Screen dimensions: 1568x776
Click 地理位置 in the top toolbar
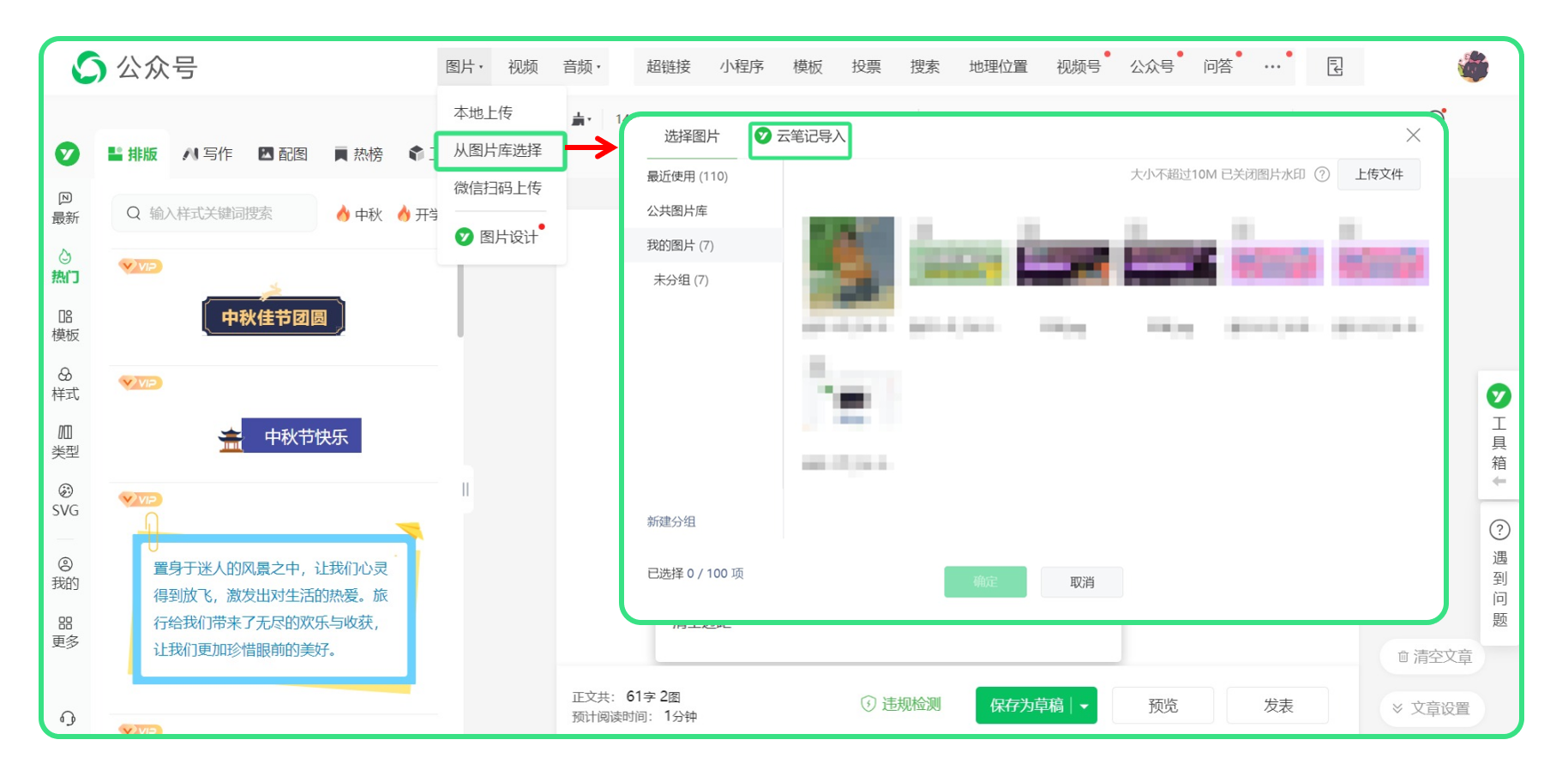click(x=998, y=67)
